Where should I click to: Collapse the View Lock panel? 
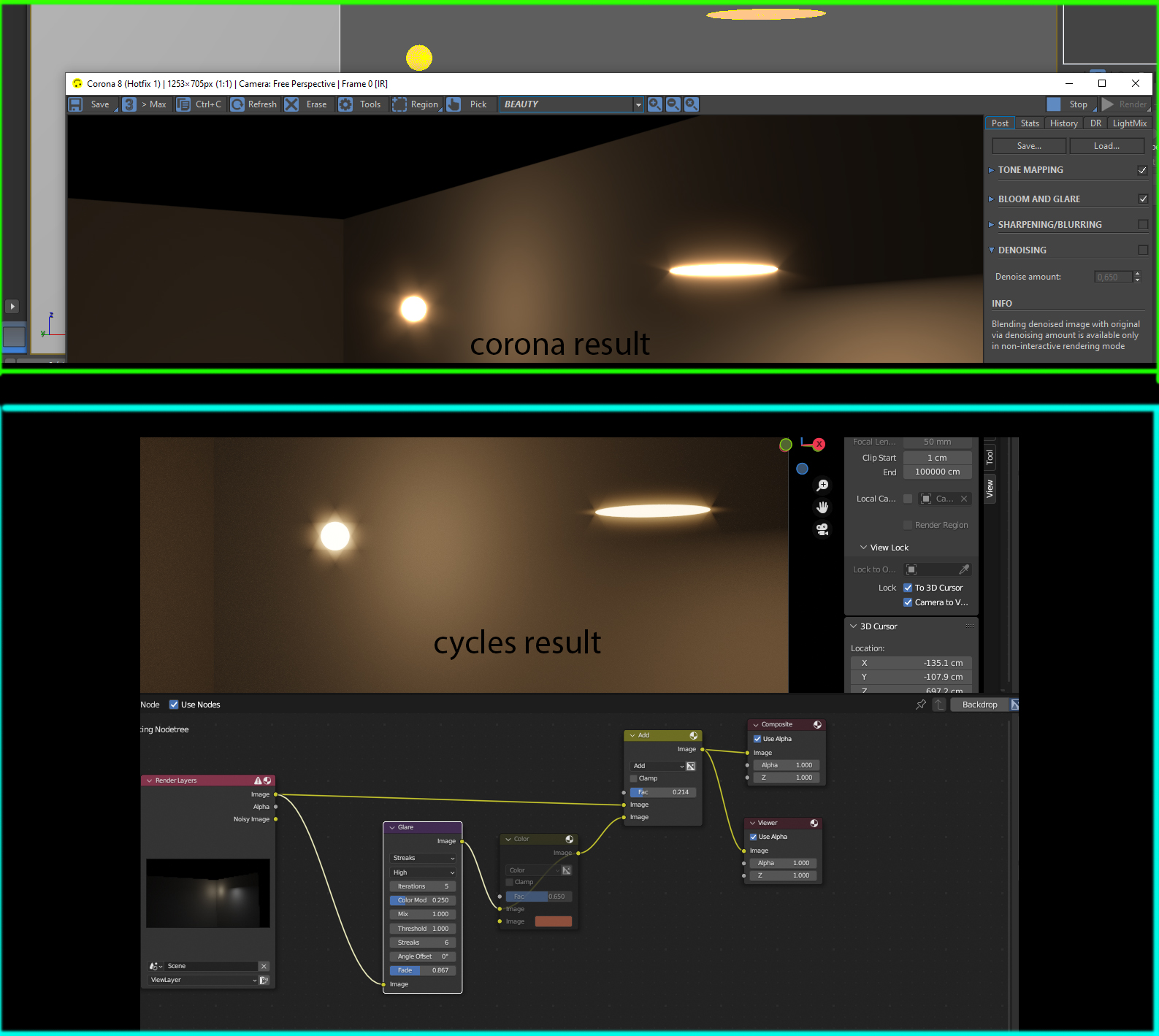[x=864, y=548]
